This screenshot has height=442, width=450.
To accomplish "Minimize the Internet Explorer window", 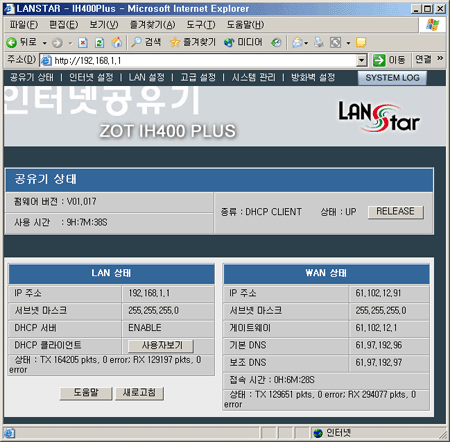I will pyautogui.click(x=415, y=9).
